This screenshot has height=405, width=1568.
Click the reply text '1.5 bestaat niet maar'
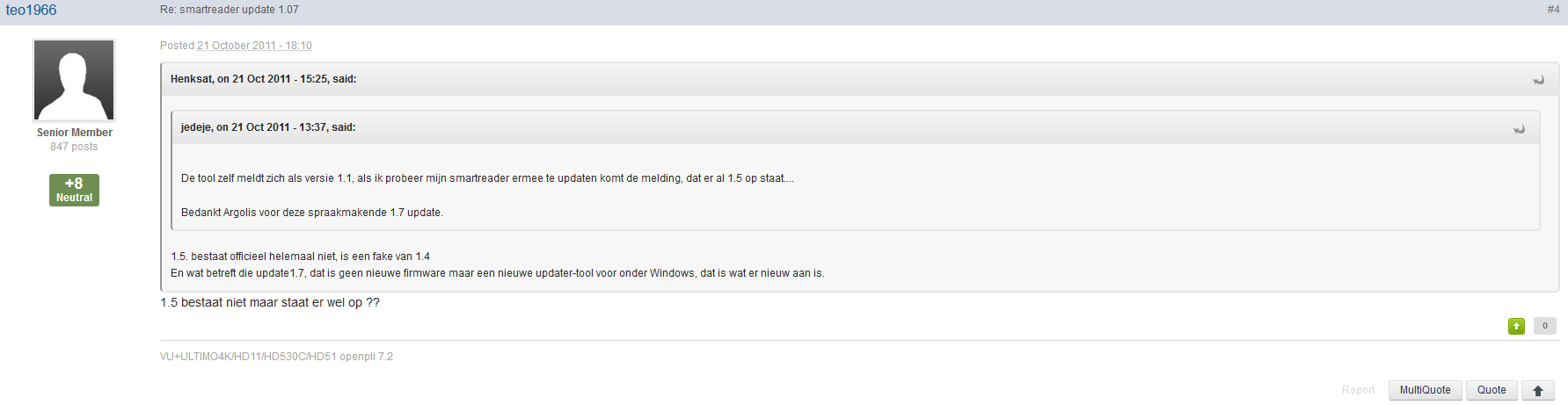point(269,302)
